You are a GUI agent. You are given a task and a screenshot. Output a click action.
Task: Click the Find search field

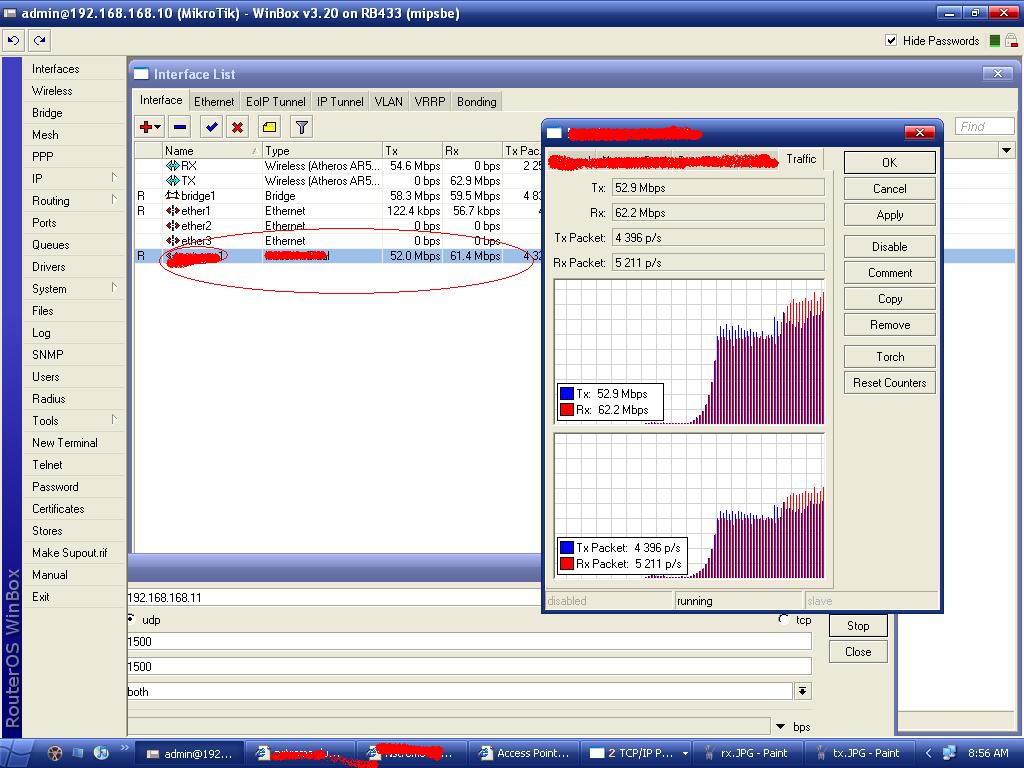pyautogui.click(x=984, y=127)
